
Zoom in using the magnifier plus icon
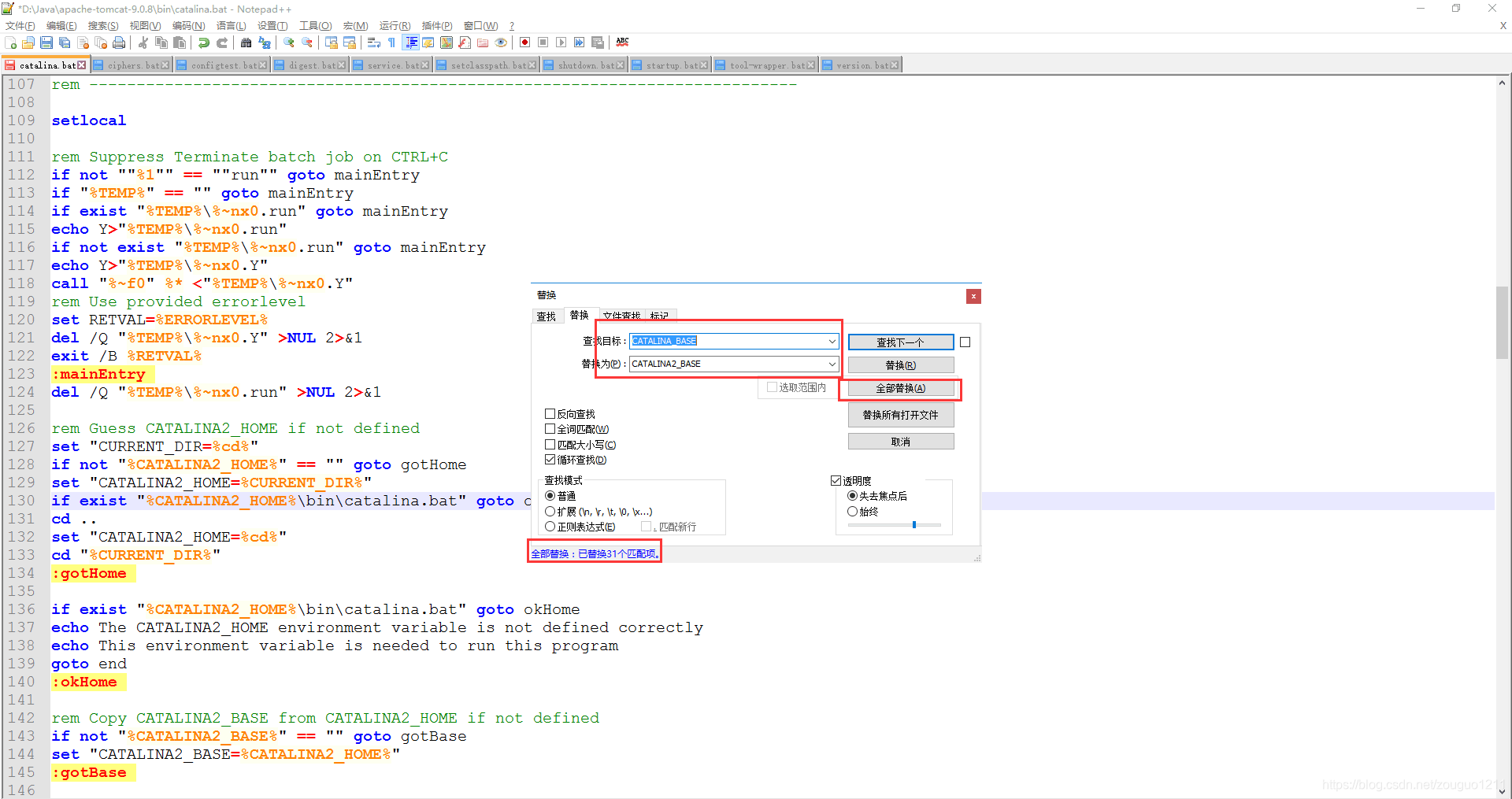coord(289,43)
